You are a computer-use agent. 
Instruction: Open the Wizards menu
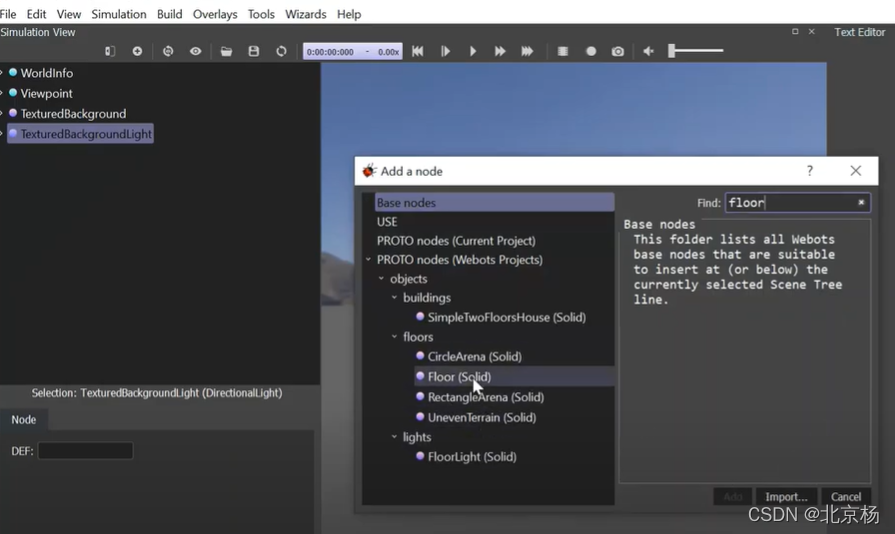305,14
